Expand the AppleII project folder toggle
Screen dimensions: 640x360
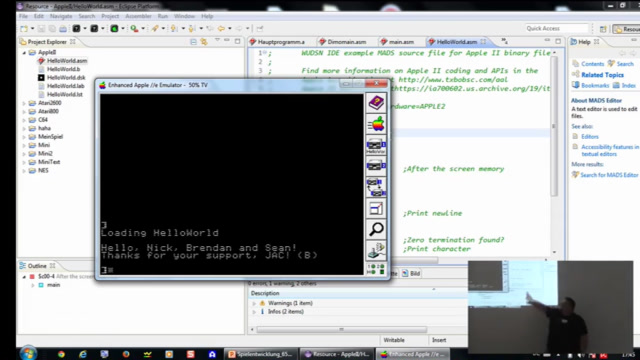point(24,52)
